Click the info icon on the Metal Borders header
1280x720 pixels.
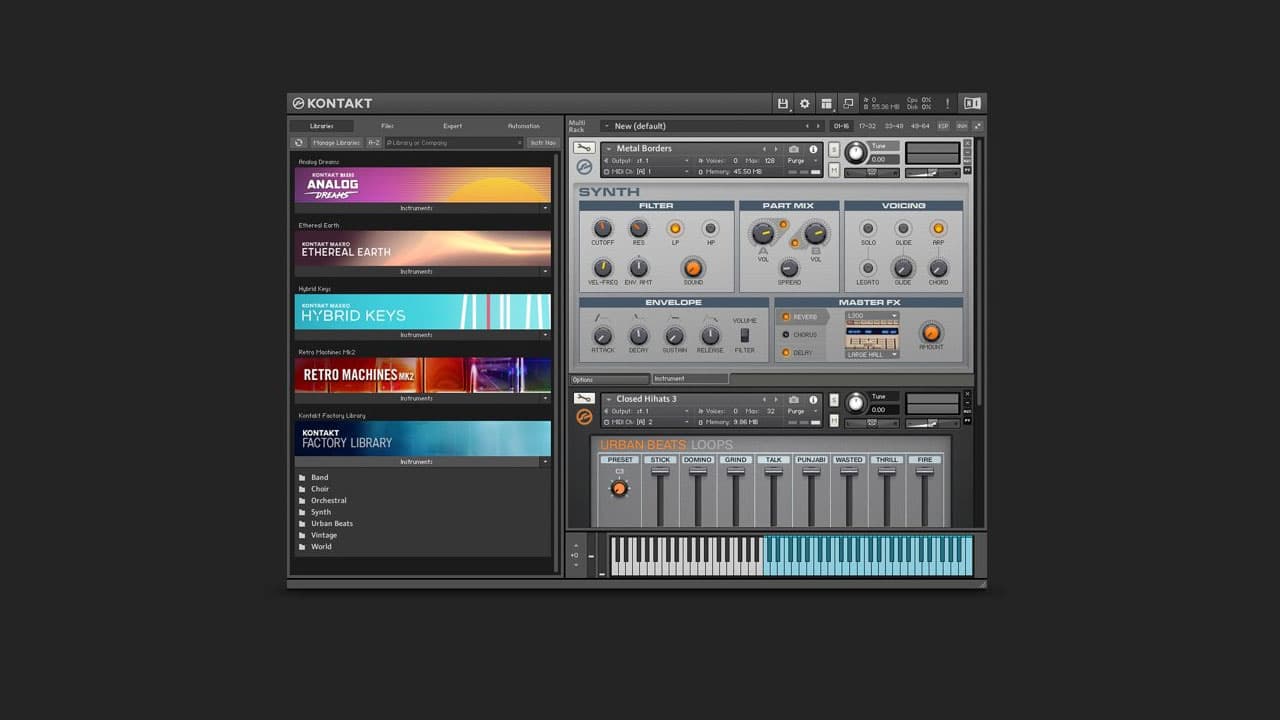pyautogui.click(x=813, y=148)
